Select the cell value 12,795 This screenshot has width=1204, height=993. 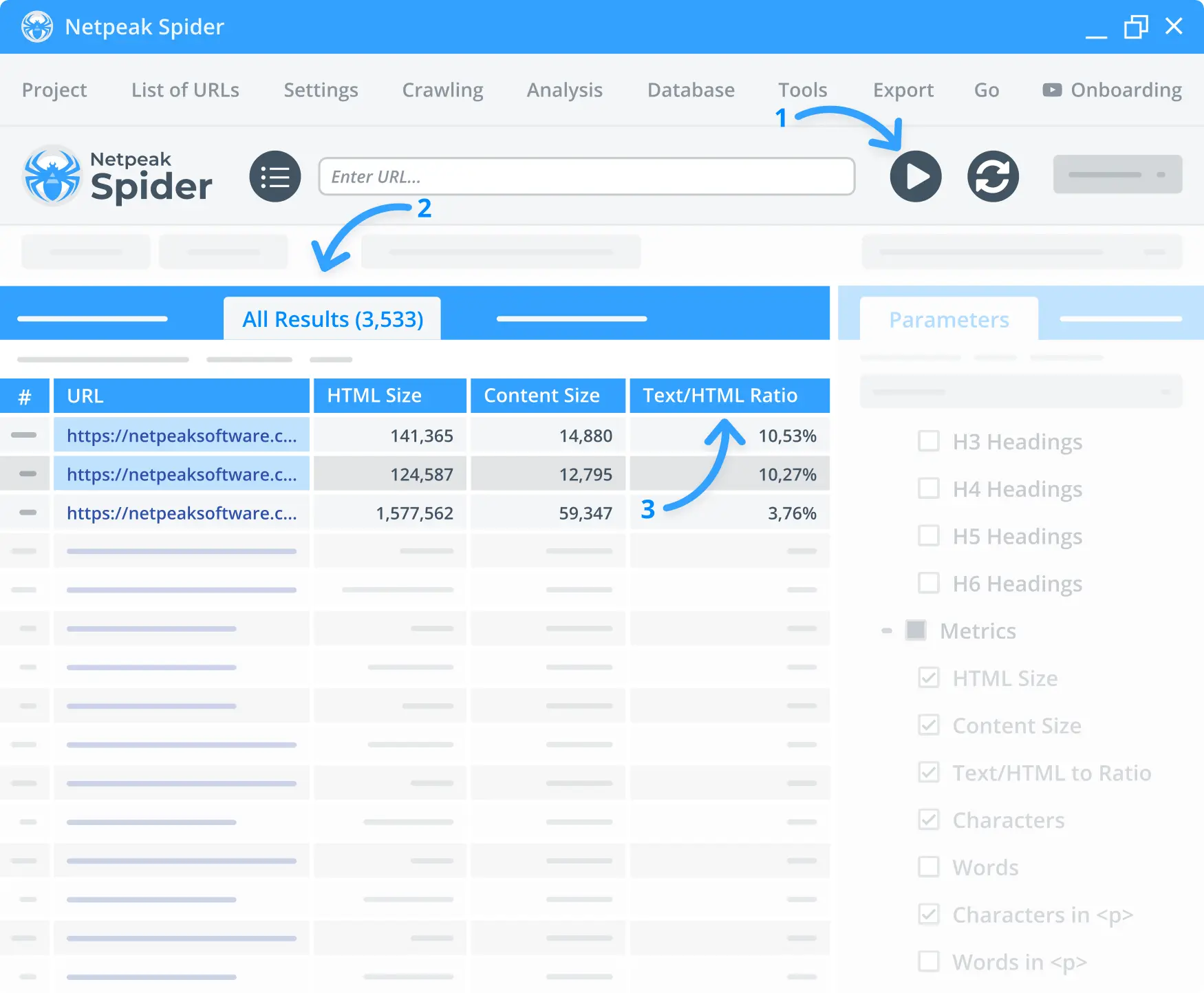point(548,474)
